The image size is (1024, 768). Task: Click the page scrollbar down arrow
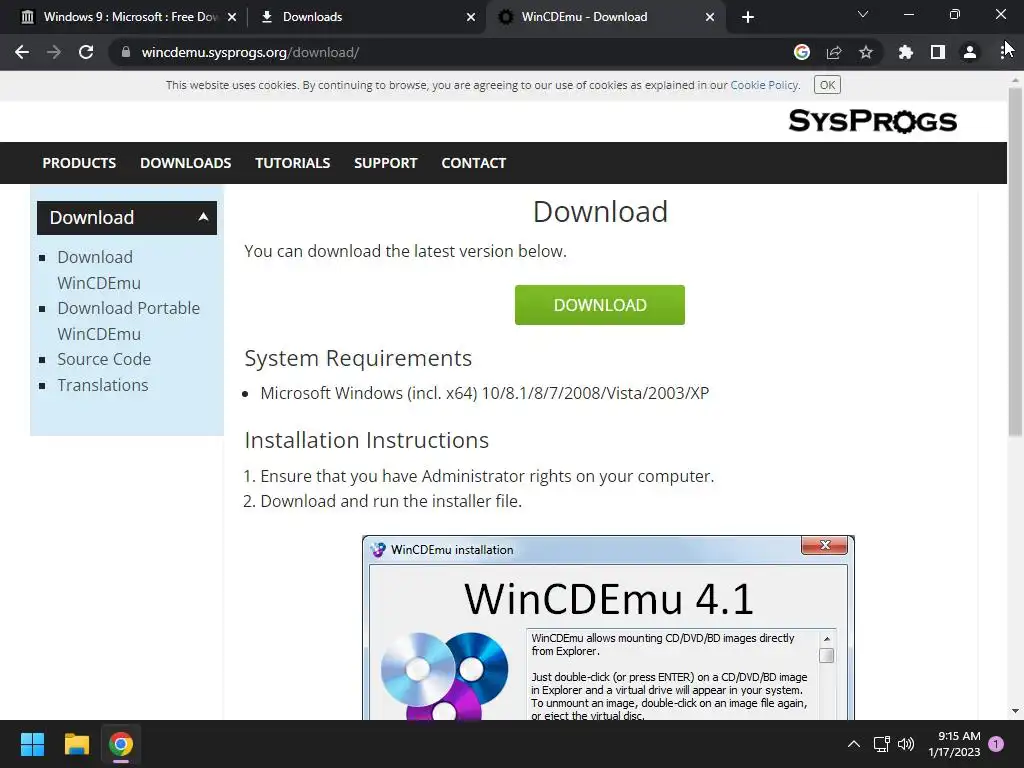(x=1015, y=711)
